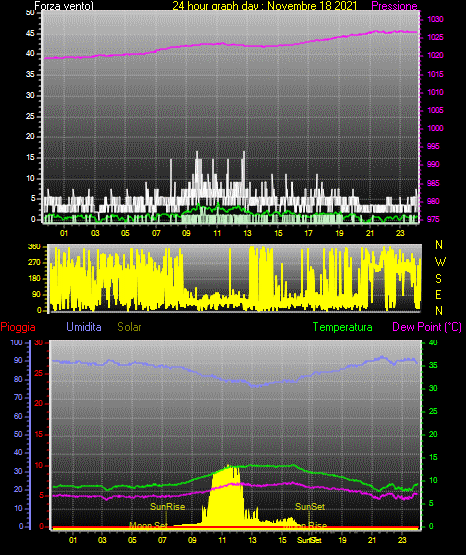The image size is (466, 555).
Task: Click the red 'Pioggia' legend label
Action: (x=18, y=327)
